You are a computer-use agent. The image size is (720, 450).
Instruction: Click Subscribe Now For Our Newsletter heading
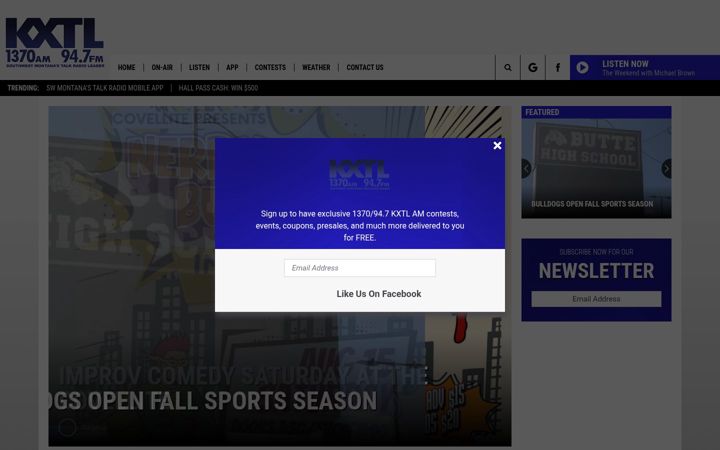click(596, 265)
